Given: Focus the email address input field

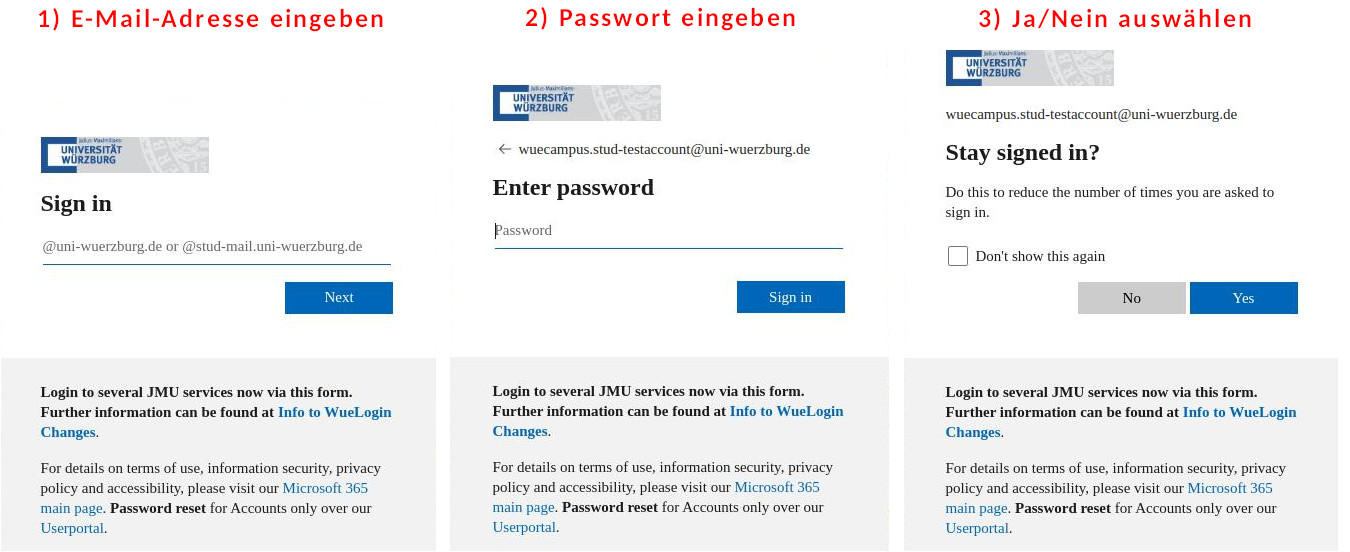Looking at the screenshot, I should pos(216,246).
